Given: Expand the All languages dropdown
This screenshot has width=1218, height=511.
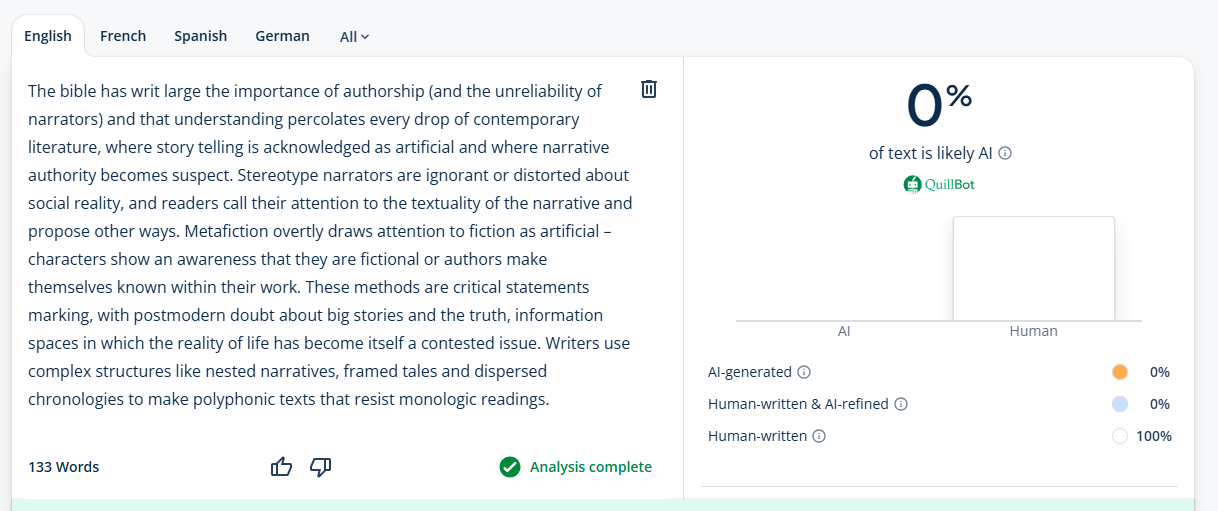Looking at the screenshot, I should [x=354, y=37].
